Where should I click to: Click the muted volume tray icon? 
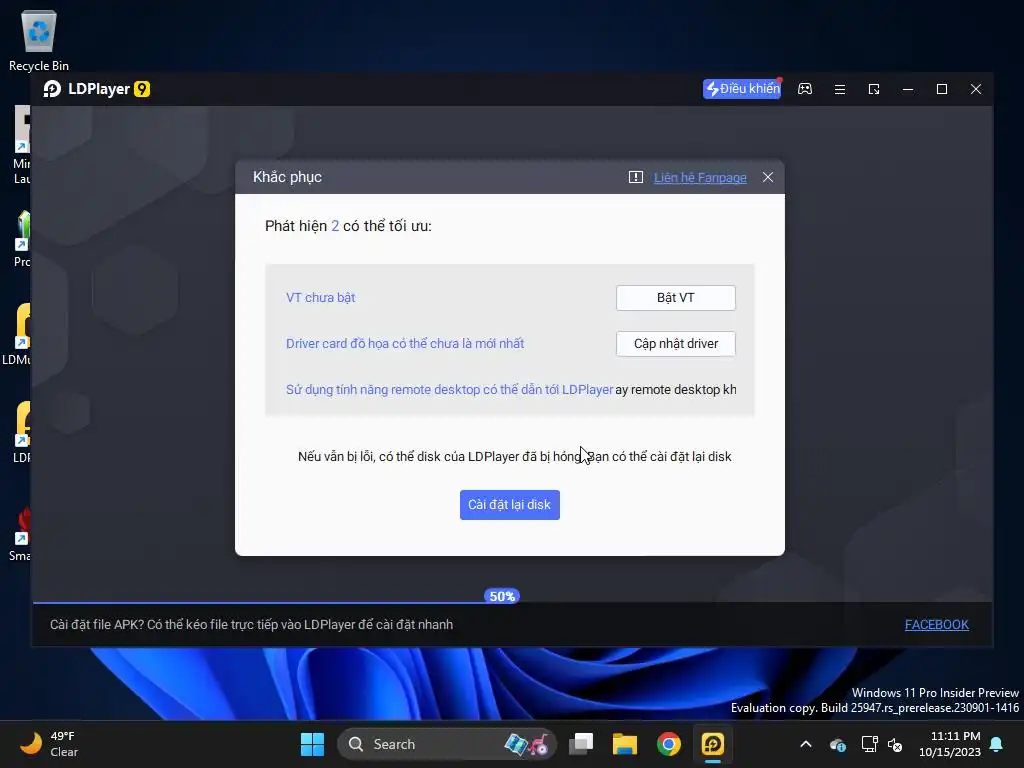[895, 744]
